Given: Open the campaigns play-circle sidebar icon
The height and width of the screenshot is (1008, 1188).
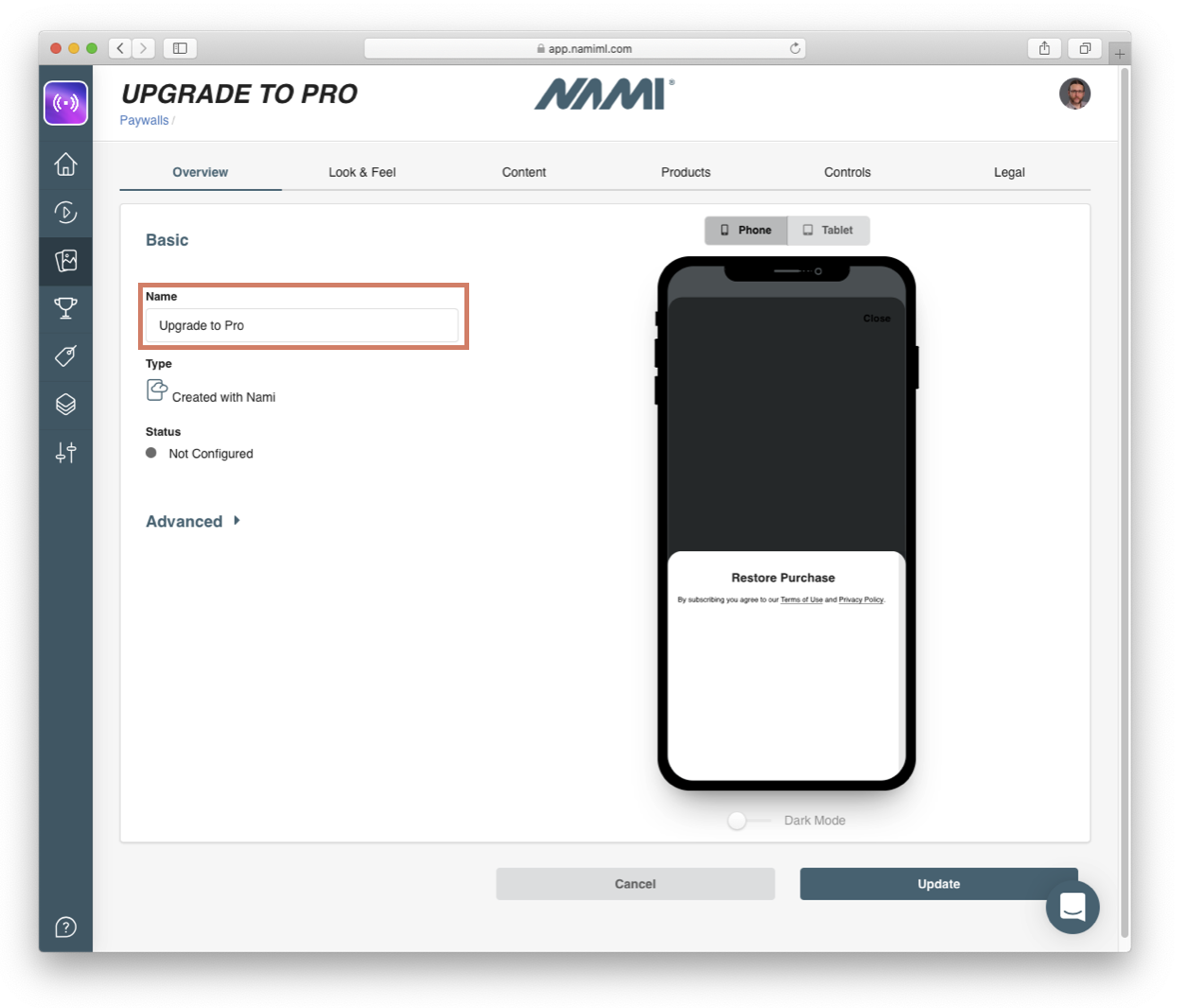Looking at the screenshot, I should tap(65, 212).
